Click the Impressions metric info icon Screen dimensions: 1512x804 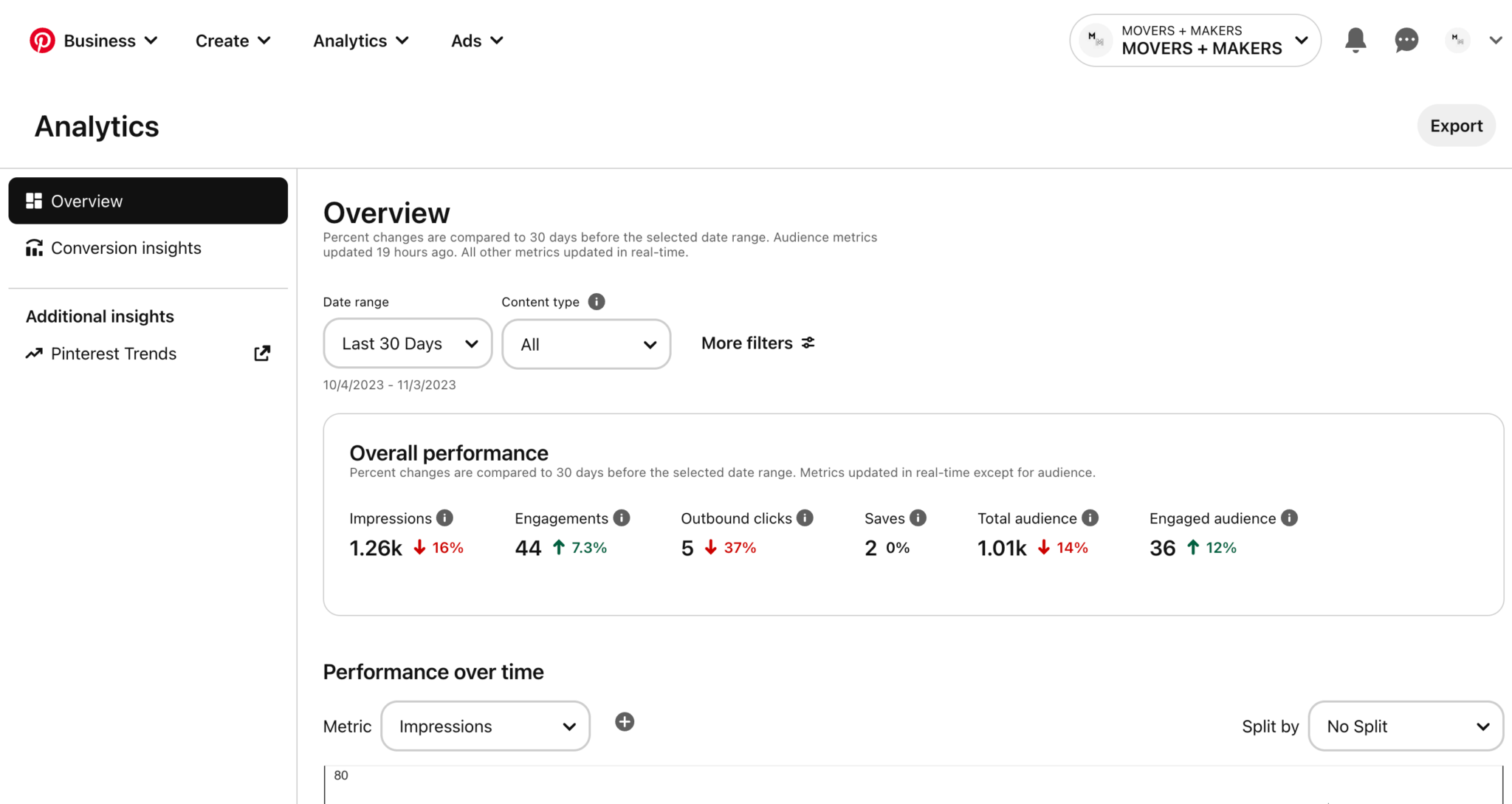445,518
